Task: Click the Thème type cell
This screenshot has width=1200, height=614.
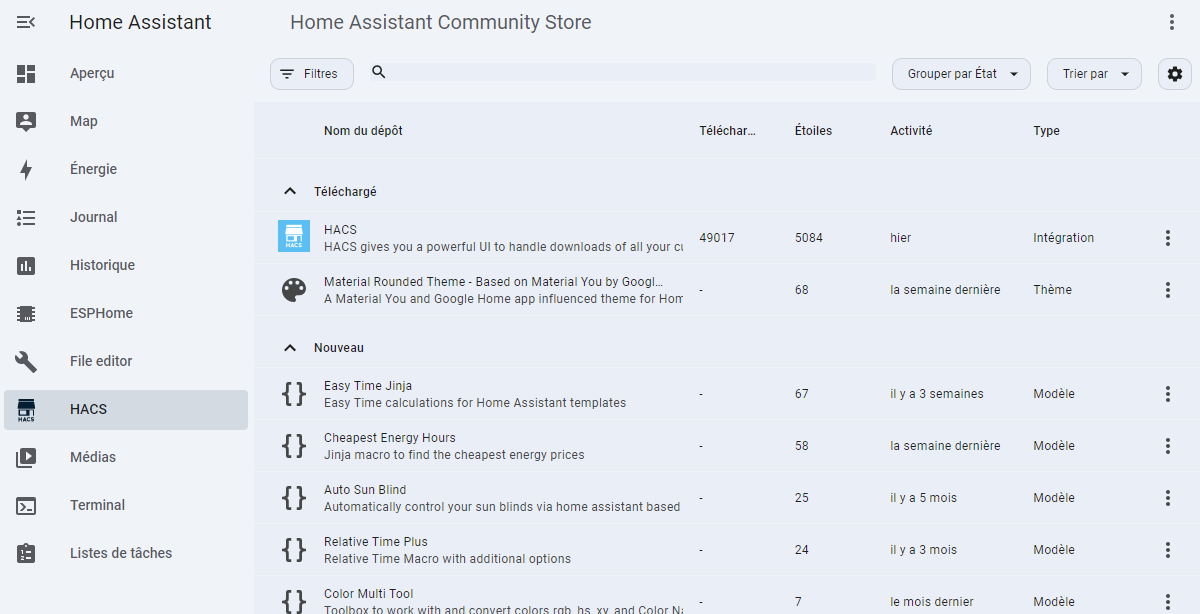Action: click(x=1052, y=290)
